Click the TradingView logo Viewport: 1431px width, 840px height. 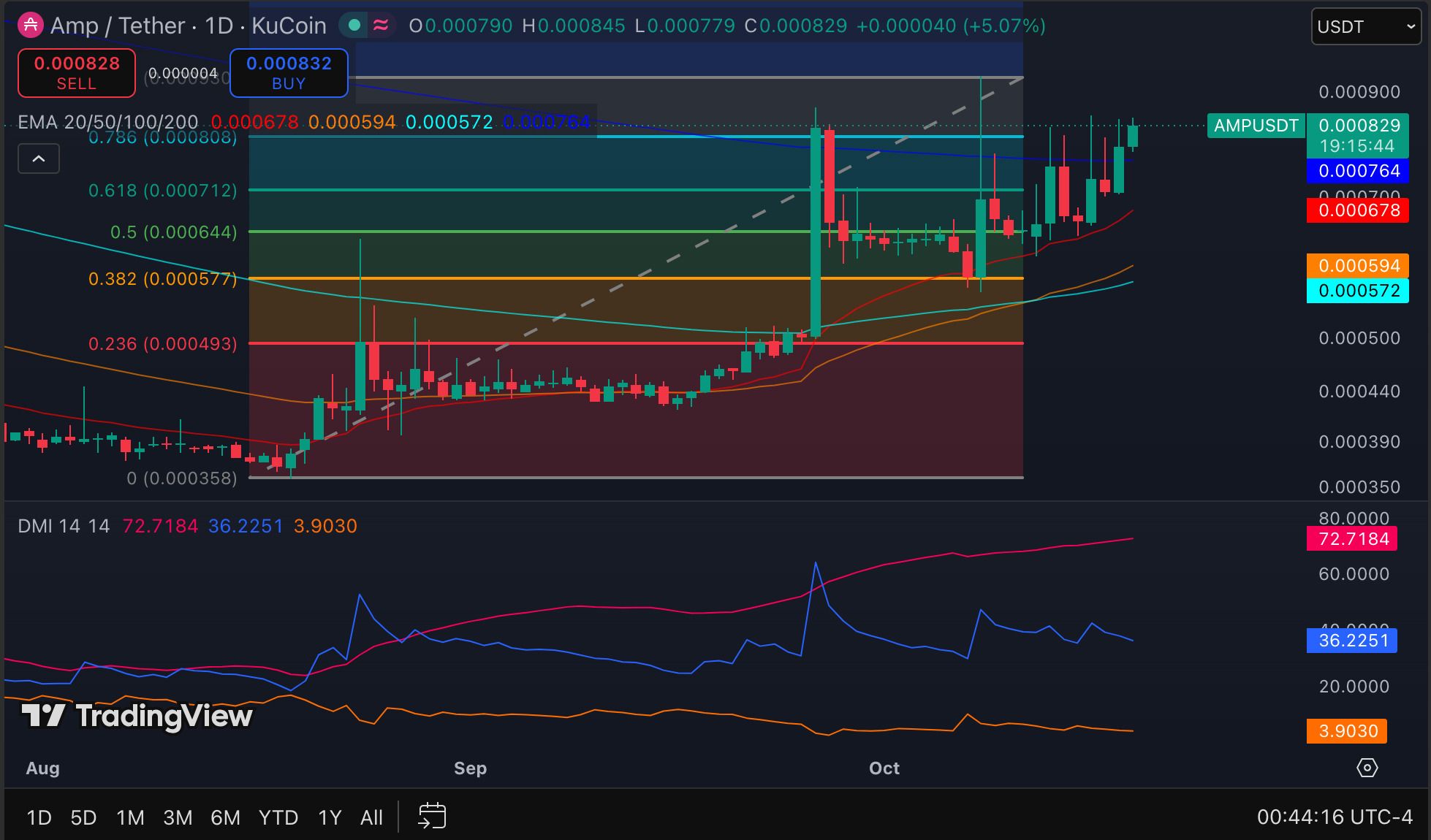tap(137, 716)
